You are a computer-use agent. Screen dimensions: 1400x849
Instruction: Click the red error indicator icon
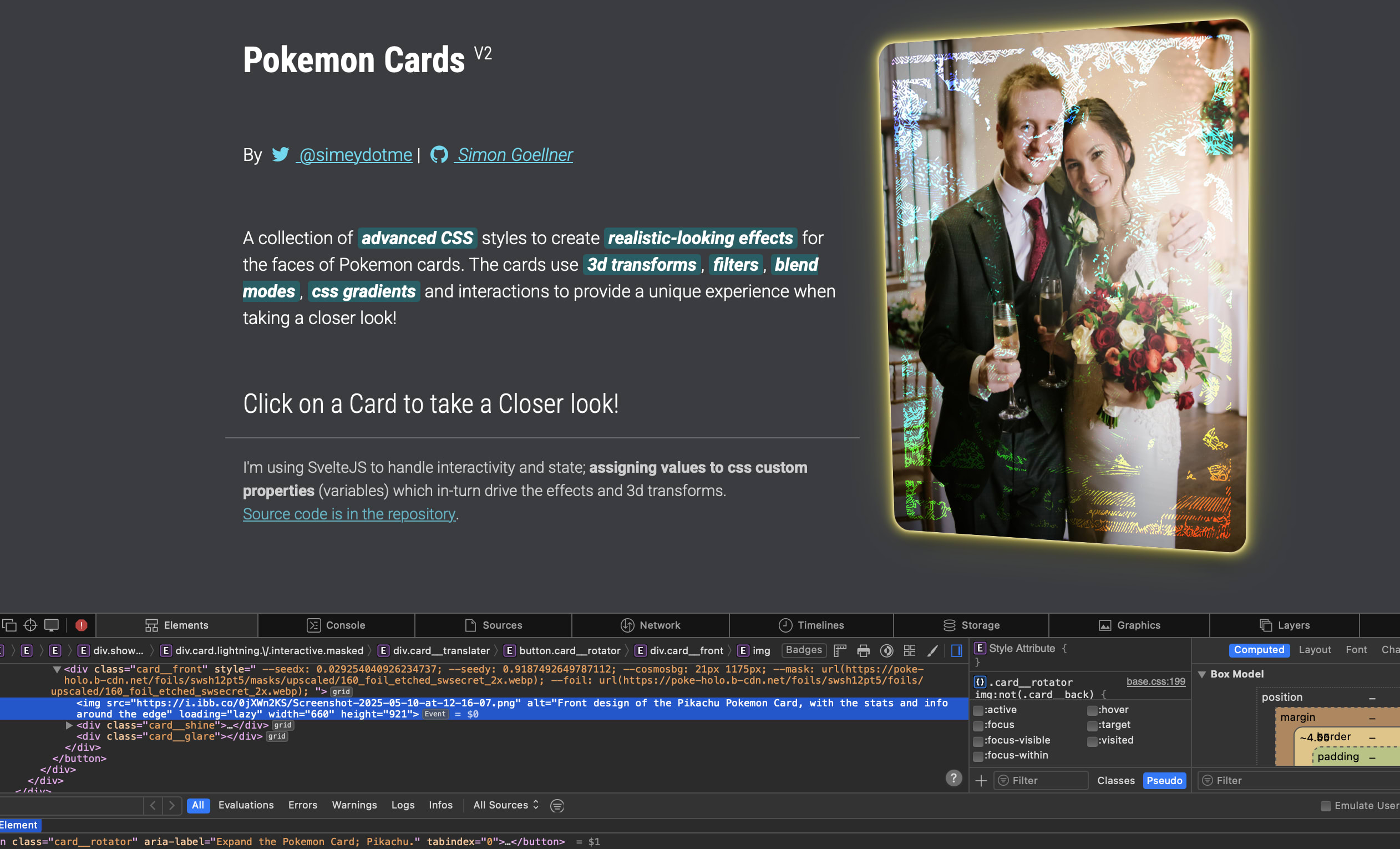pyautogui.click(x=81, y=625)
